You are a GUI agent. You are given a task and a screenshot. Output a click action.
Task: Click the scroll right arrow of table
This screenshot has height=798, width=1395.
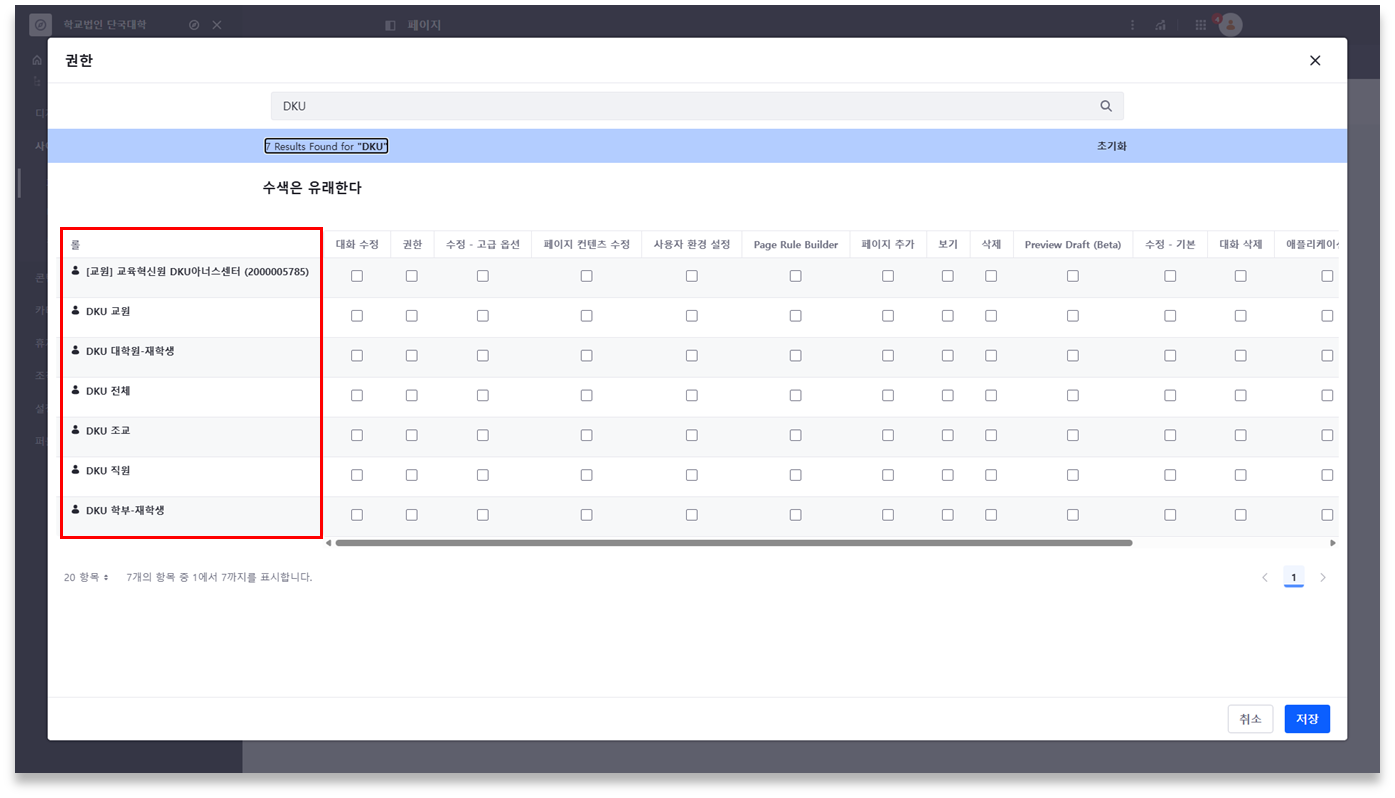coord(1332,543)
